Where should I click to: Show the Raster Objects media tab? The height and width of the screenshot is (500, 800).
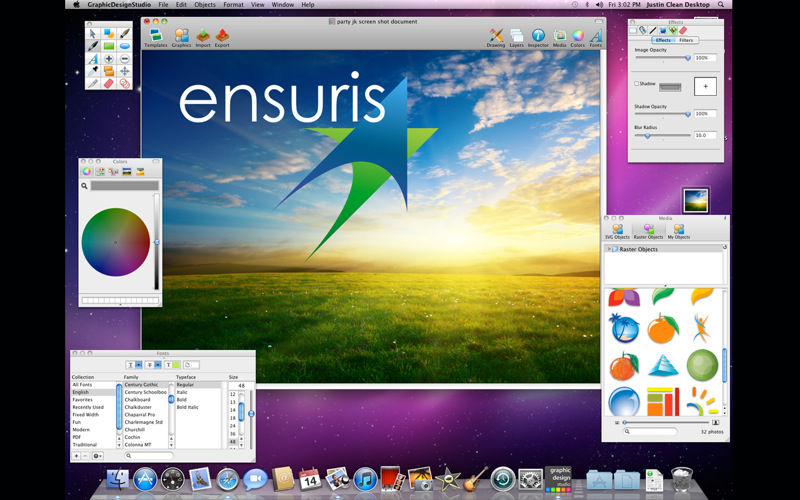[x=648, y=231]
